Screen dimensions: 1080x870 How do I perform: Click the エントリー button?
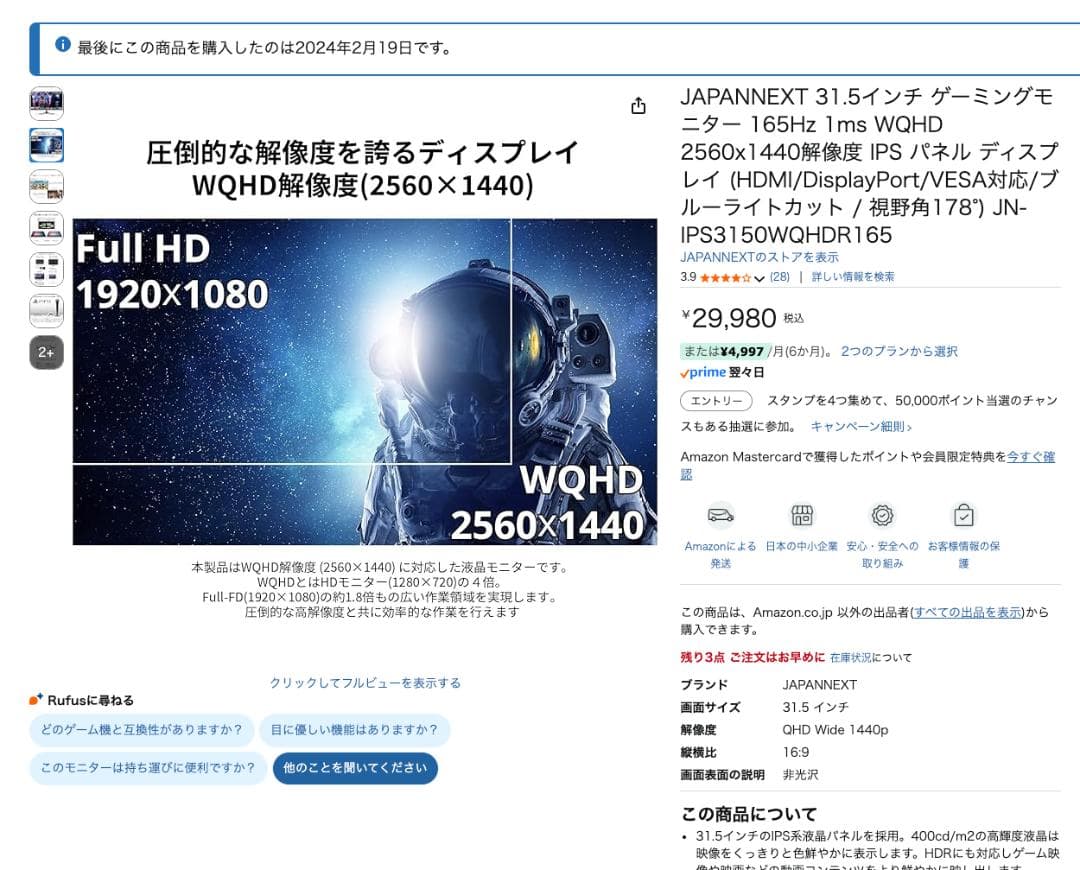click(x=716, y=399)
